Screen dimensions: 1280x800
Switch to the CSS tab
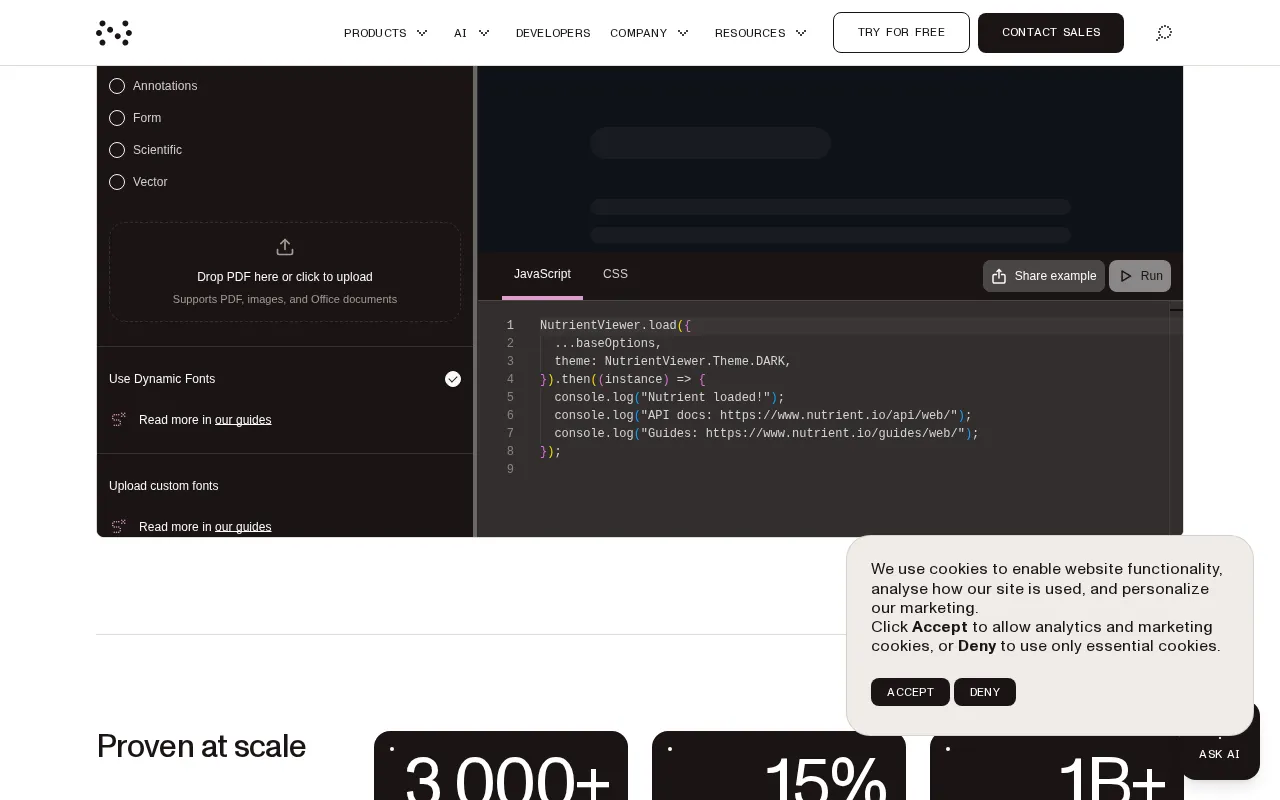click(615, 275)
